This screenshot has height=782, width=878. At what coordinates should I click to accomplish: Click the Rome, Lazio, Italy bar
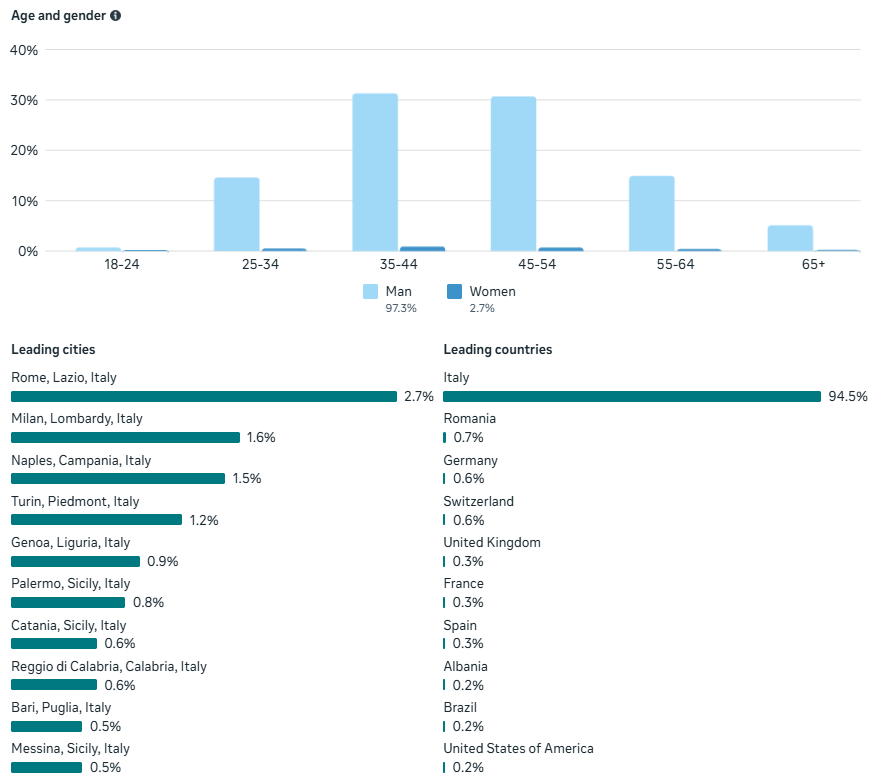[204, 396]
